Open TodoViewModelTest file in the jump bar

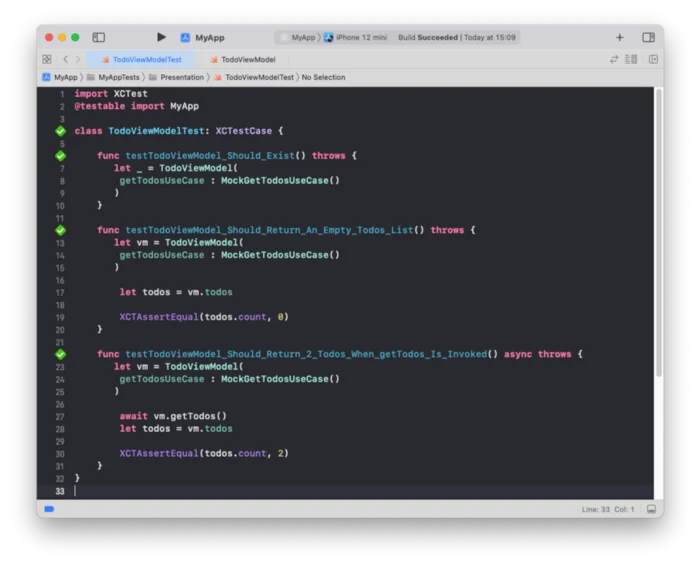coord(254,77)
